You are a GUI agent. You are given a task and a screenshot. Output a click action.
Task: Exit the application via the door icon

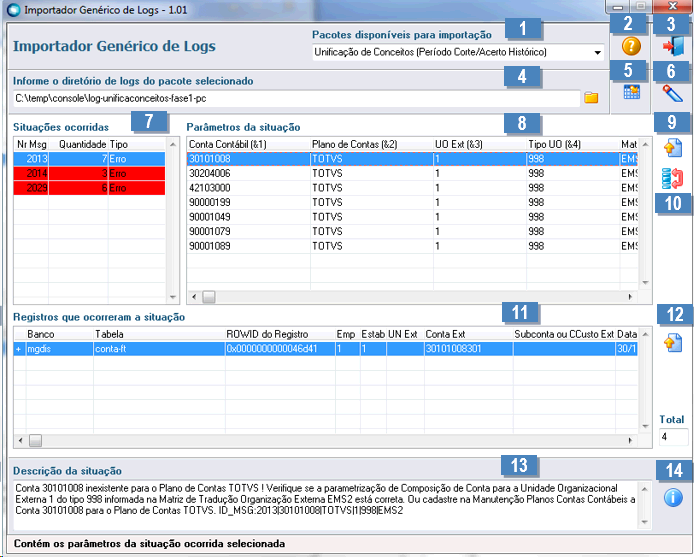(x=673, y=46)
